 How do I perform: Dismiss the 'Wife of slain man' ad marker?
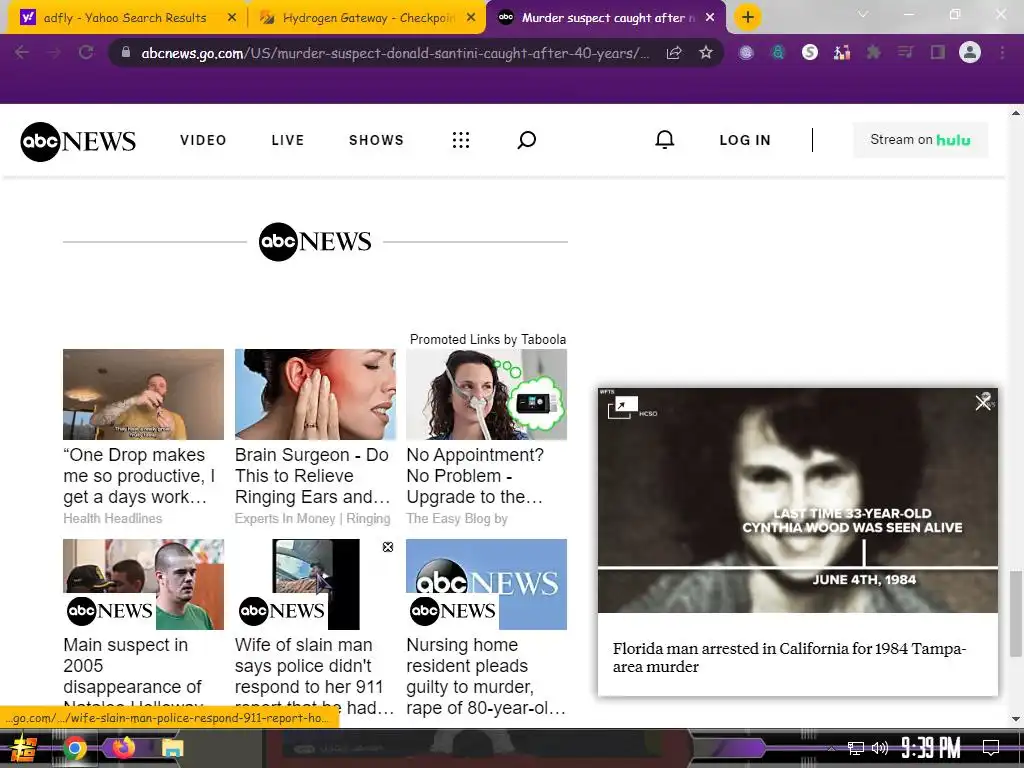(388, 547)
